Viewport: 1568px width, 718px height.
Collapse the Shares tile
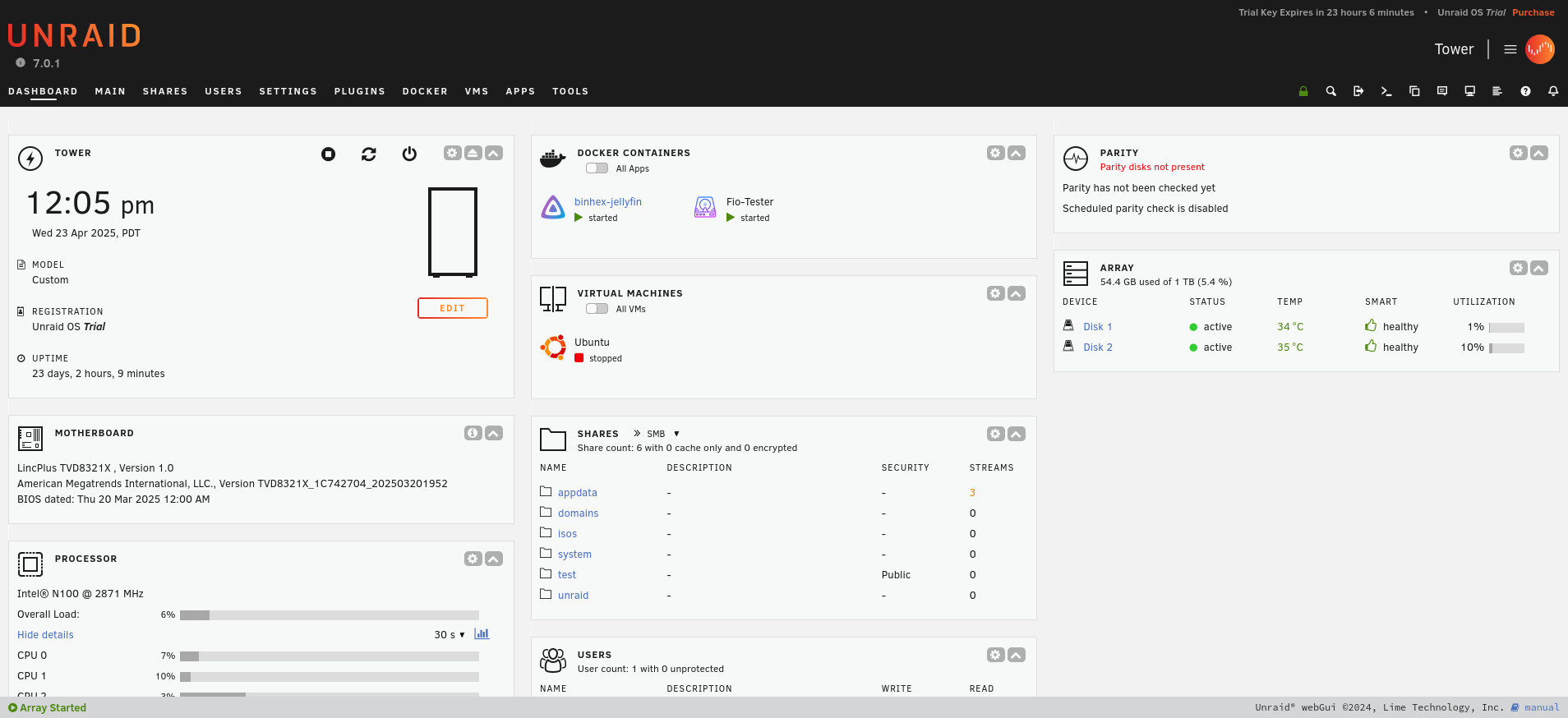(x=1017, y=434)
